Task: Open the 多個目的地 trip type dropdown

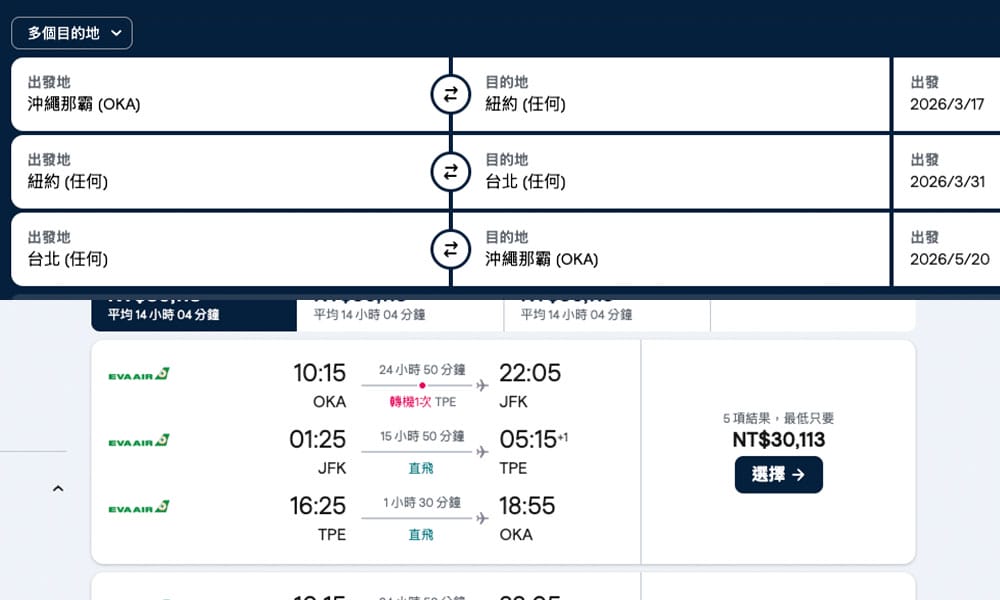Action: [70, 33]
